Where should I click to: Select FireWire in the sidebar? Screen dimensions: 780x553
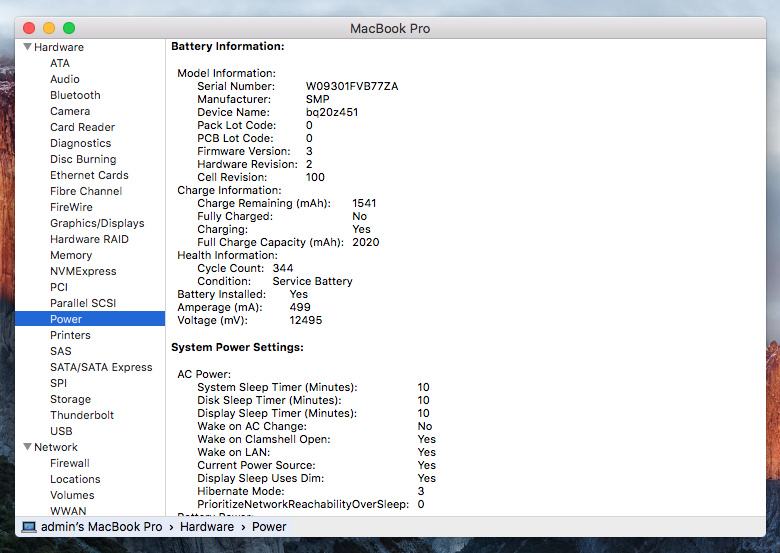pyautogui.click(x=71, y=207)
